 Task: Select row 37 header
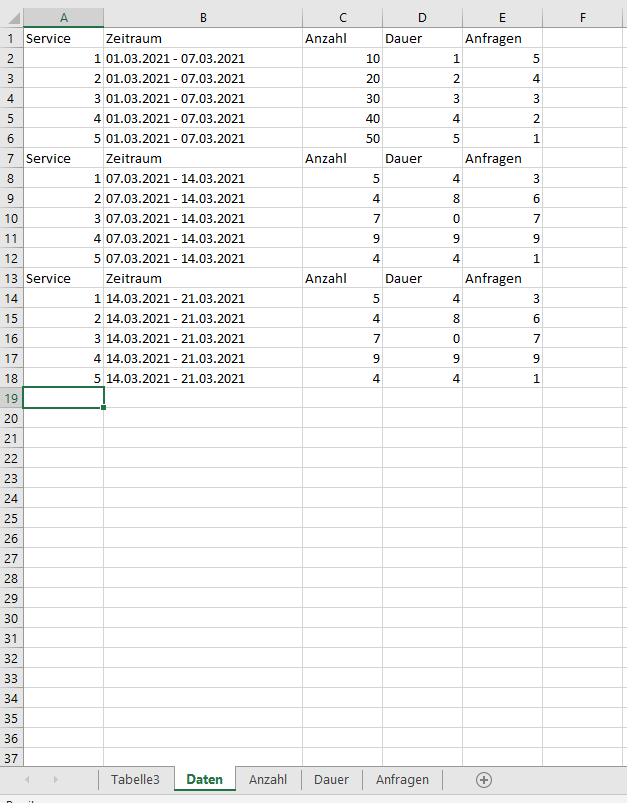pyautogui.click(x=11, y=758)
